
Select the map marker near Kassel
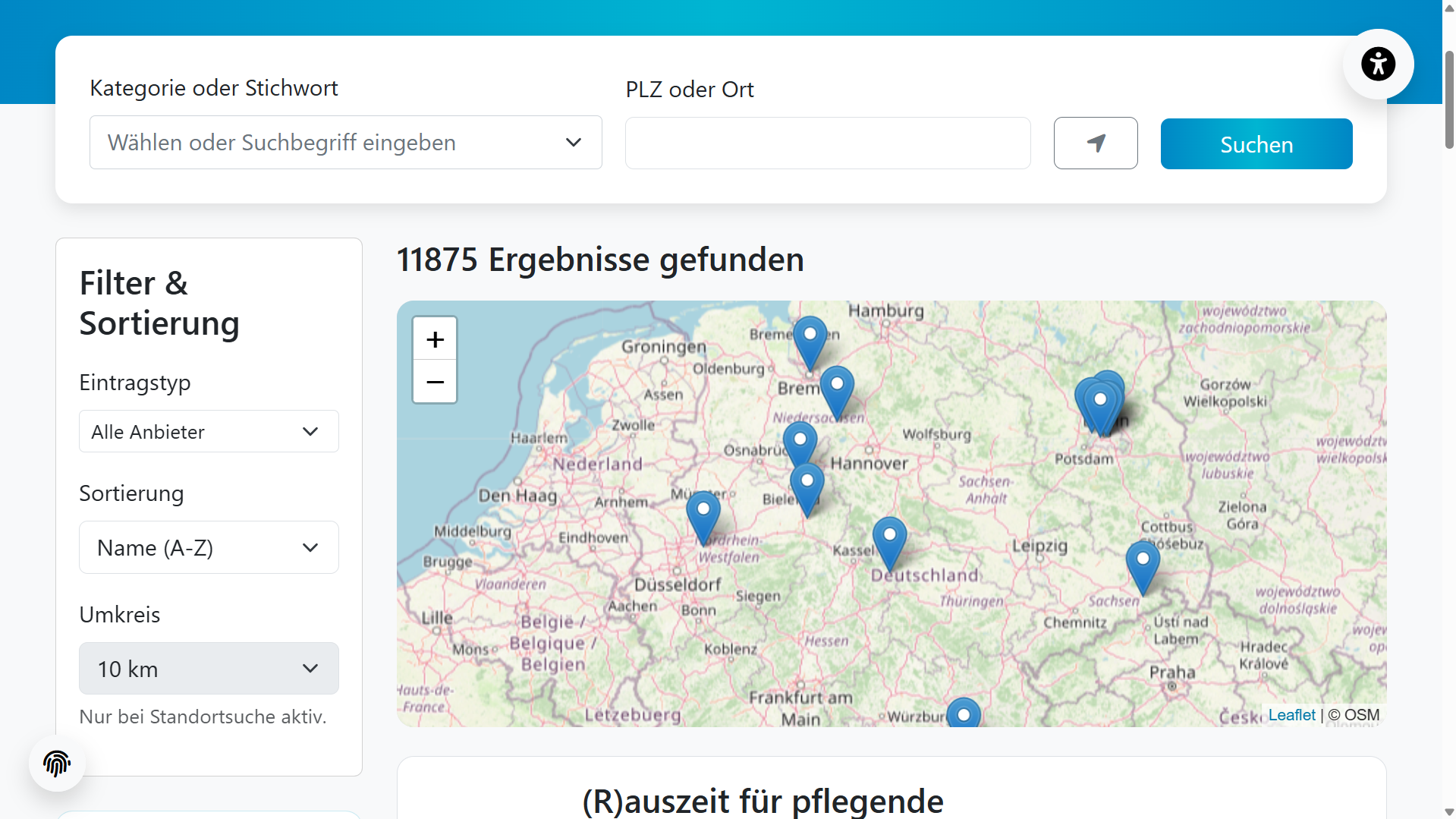(x=889, y=539)
